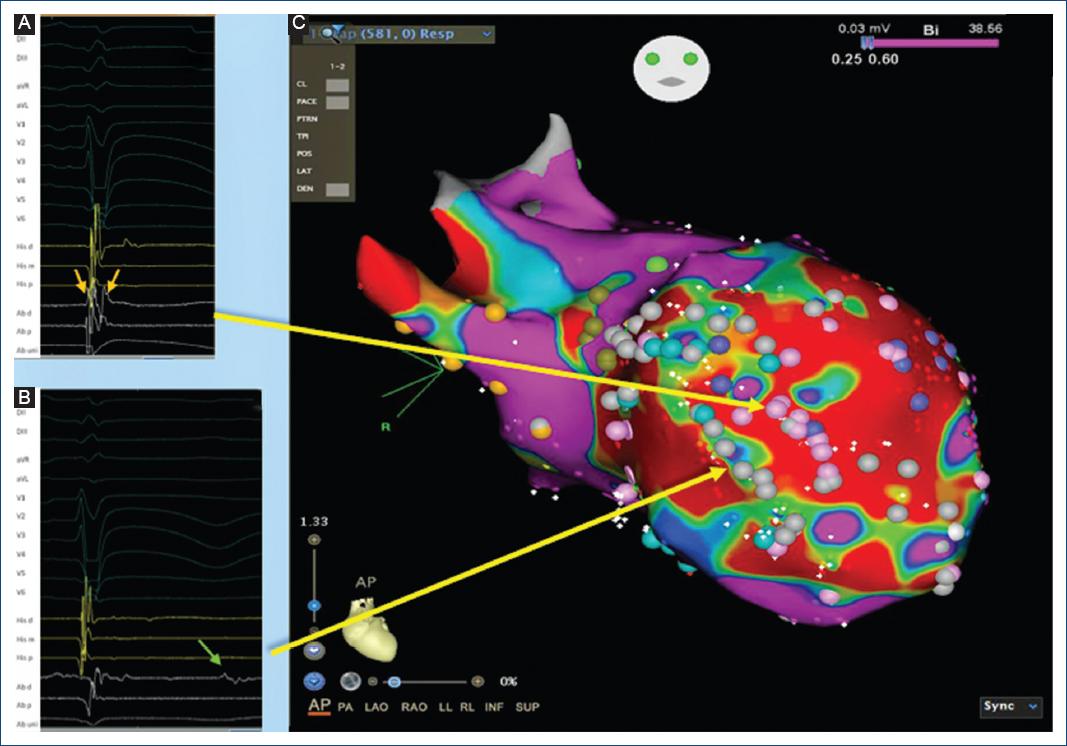Click the vertical zoom slider blue handle

click(x=315, y=606)
